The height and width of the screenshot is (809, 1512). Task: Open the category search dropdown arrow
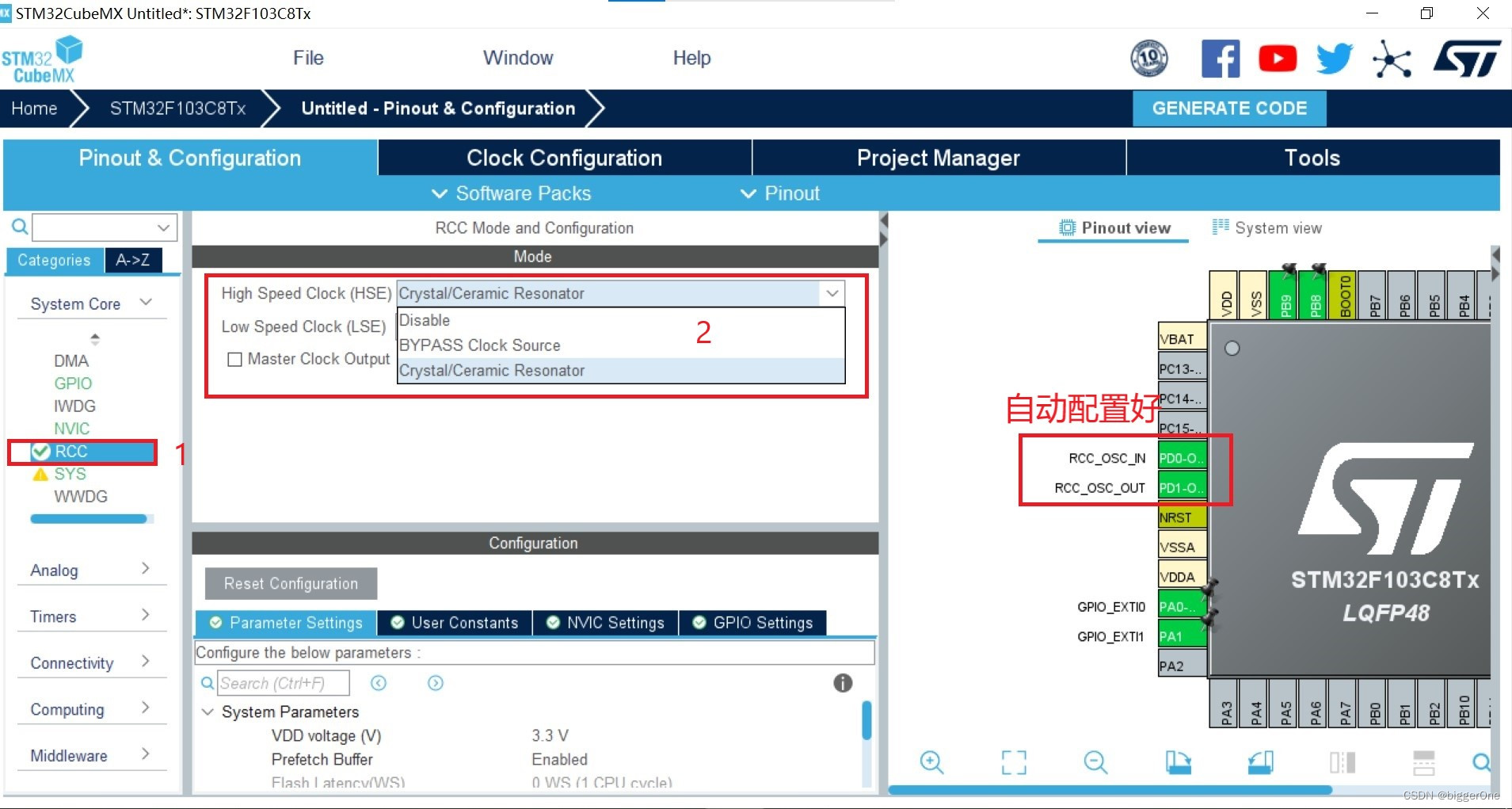click(163, 227)
